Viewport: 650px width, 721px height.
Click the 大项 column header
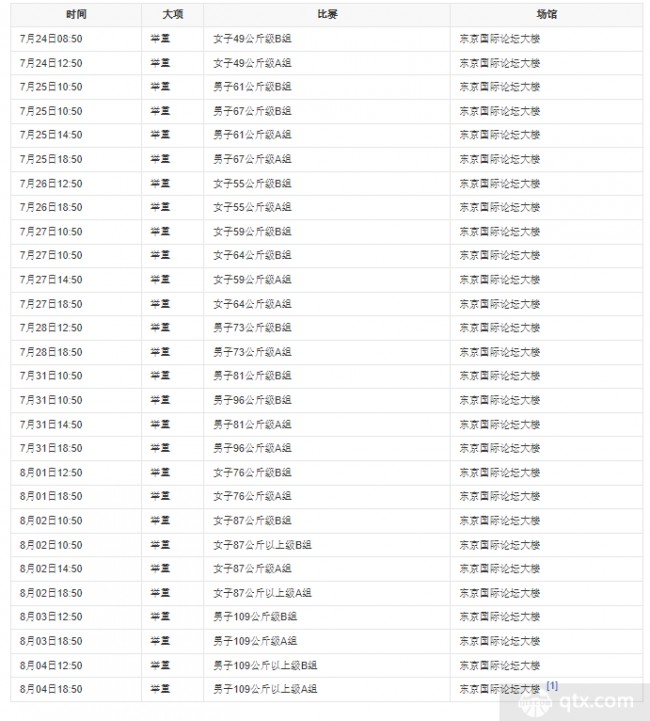[173, 15]
